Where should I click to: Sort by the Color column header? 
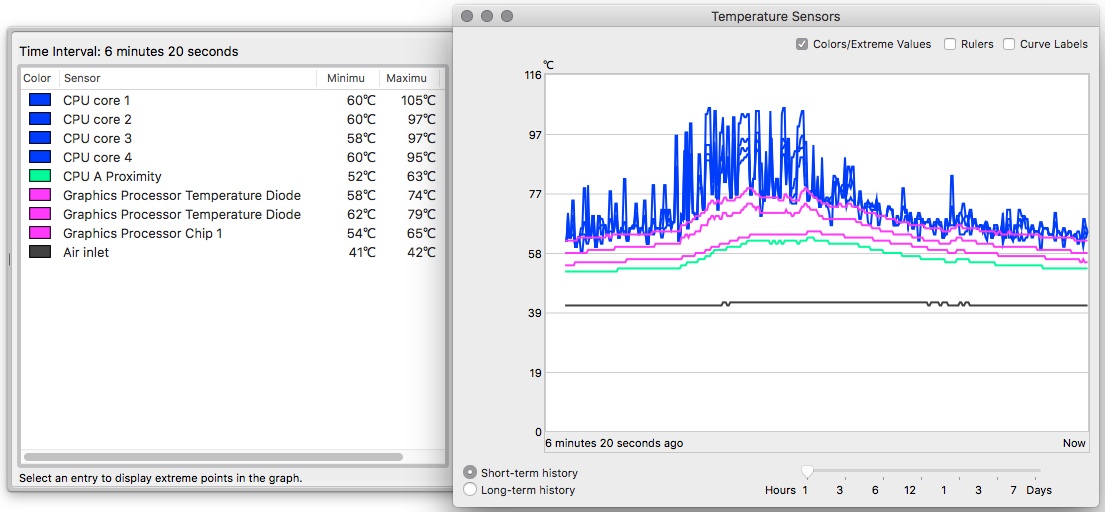pyautogui.click(x=37, y=78)
